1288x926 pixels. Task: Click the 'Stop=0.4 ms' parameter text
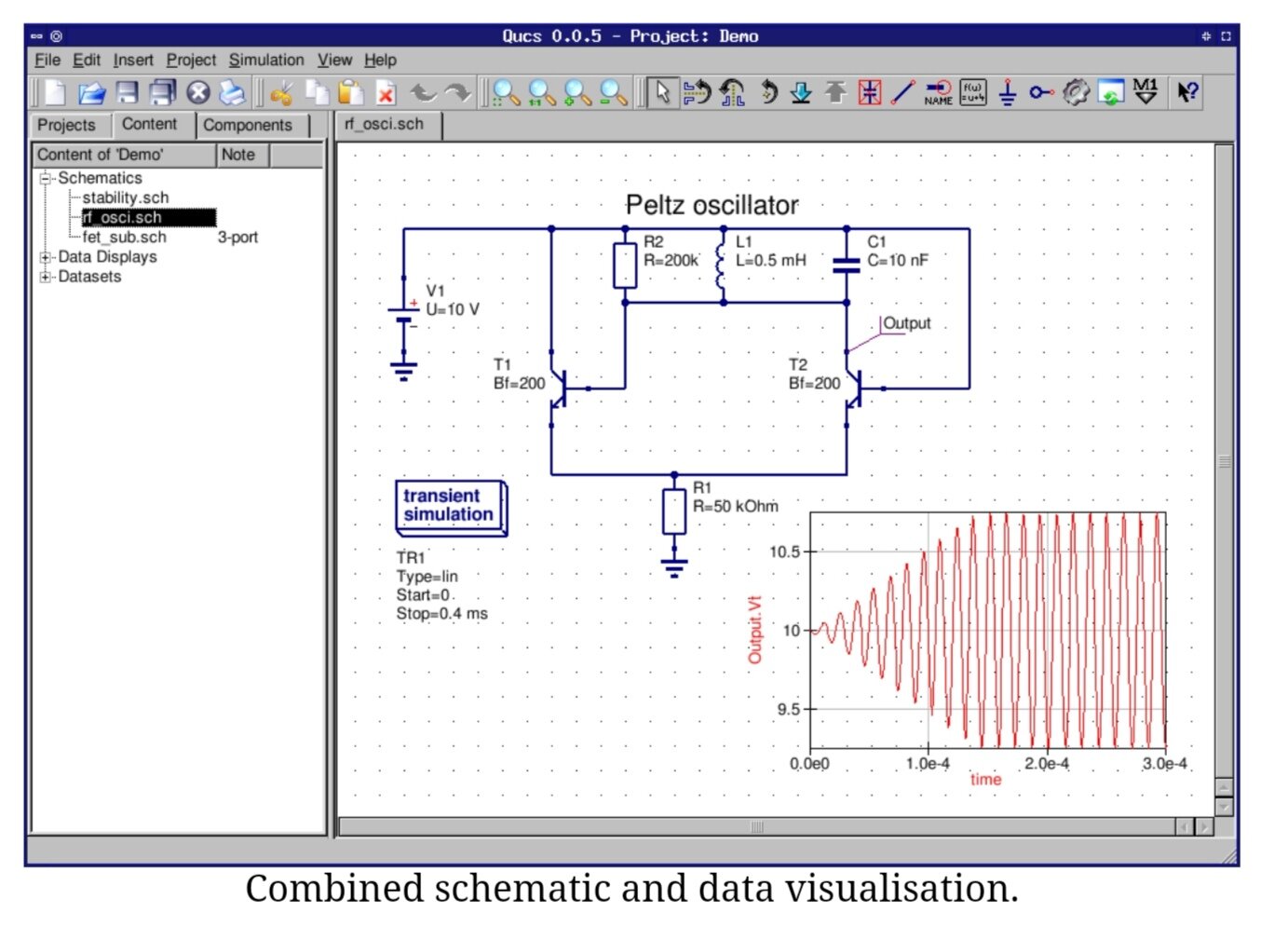click(x=442, y=614)
